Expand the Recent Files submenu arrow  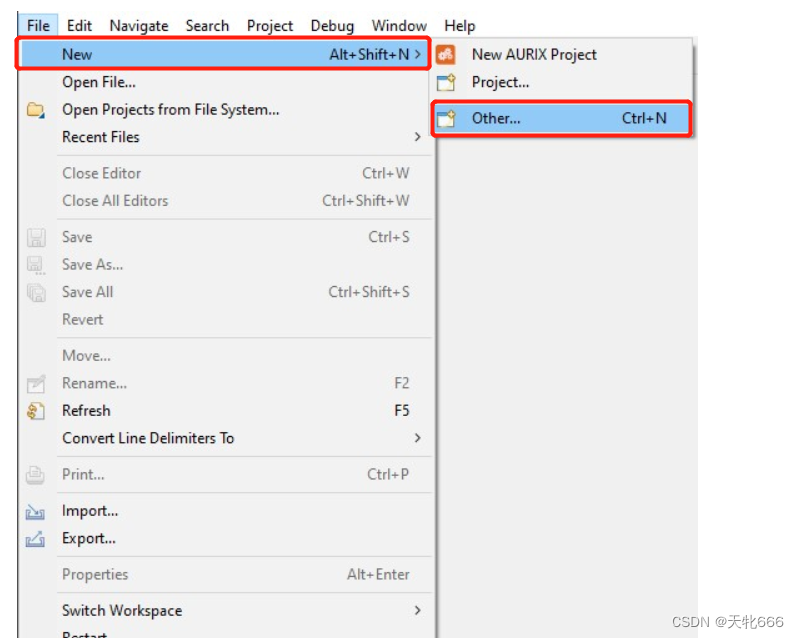point(418,137)
